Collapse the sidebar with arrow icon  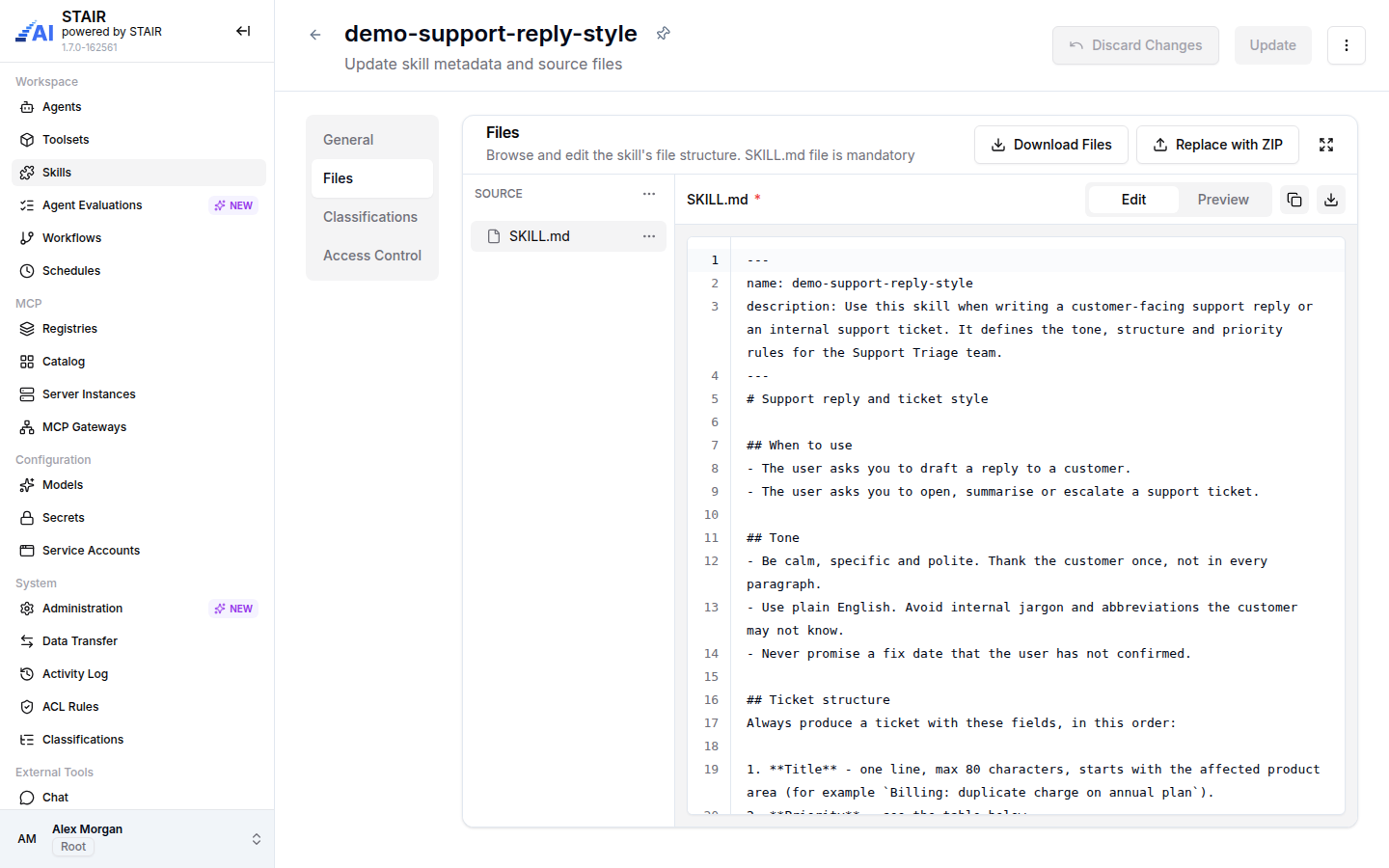point(243,31)
